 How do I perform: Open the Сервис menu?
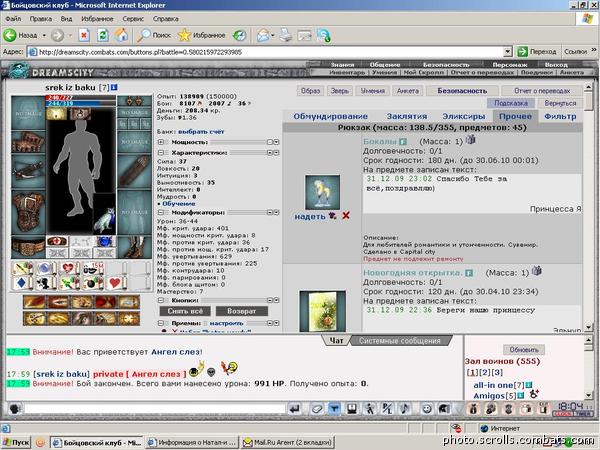[133, 19]
